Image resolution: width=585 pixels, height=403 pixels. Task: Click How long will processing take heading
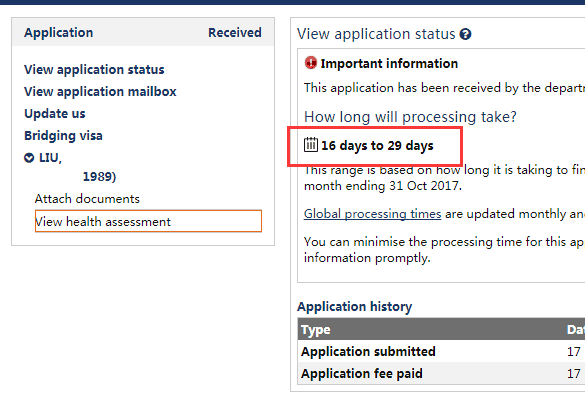pyautogui.click(x=410, y=117)
